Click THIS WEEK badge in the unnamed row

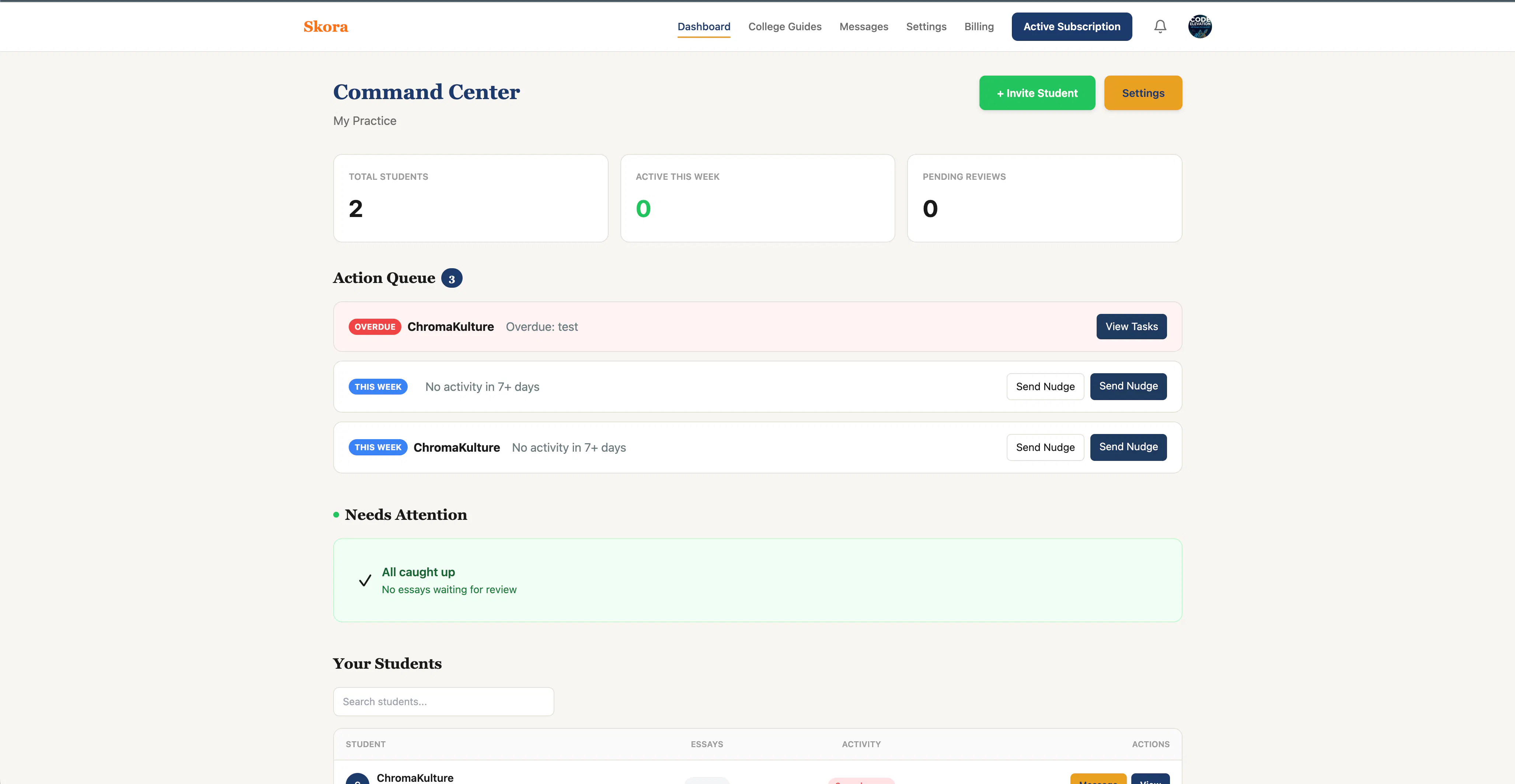pyautogui.click(x=377, y=387)
